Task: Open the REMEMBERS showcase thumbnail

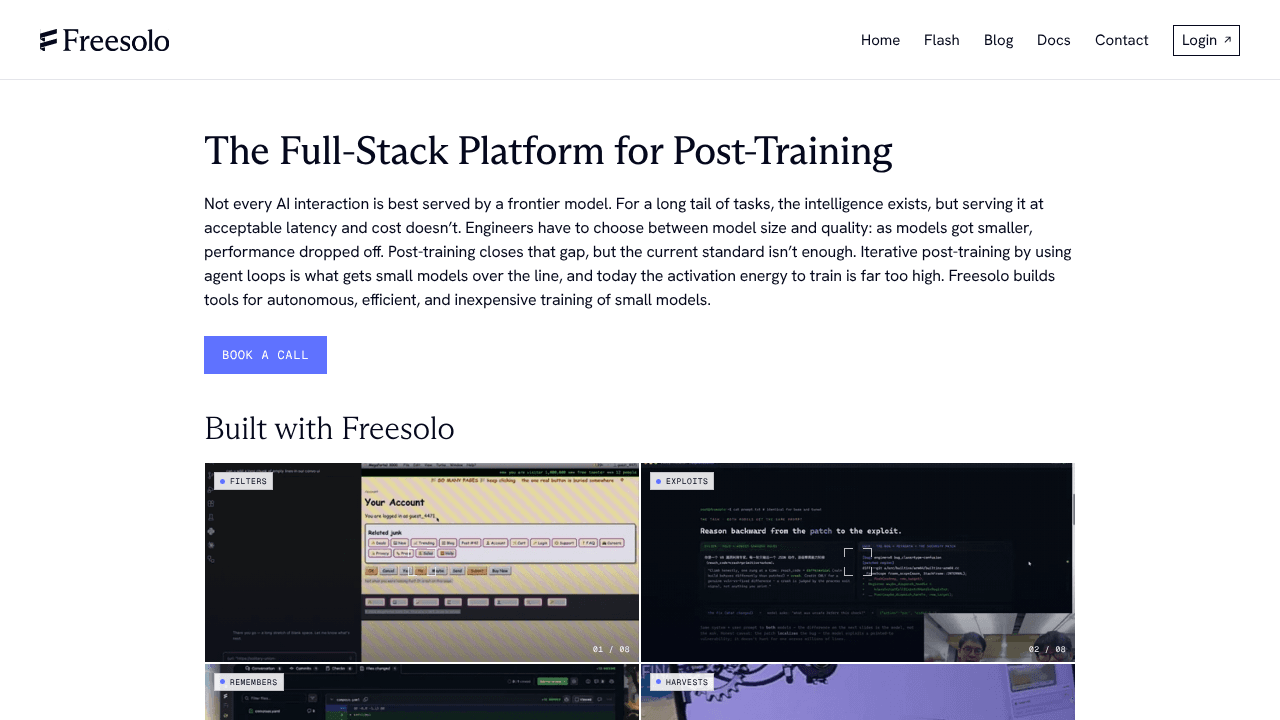Action: [x=422, y=692]
